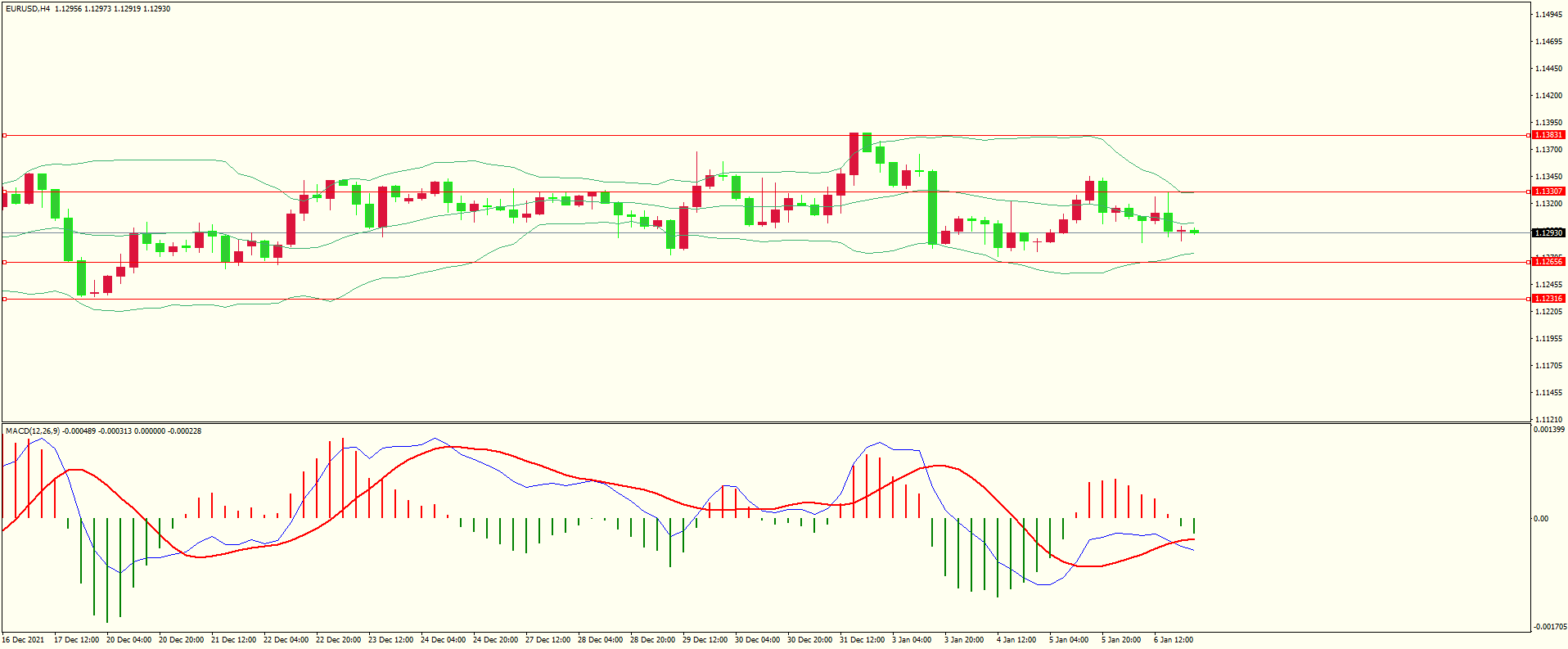The width and height of the screenshot is (1568, 649).
Task: Click the 1.14945 label on price scale
Action: coord(1548,15)
